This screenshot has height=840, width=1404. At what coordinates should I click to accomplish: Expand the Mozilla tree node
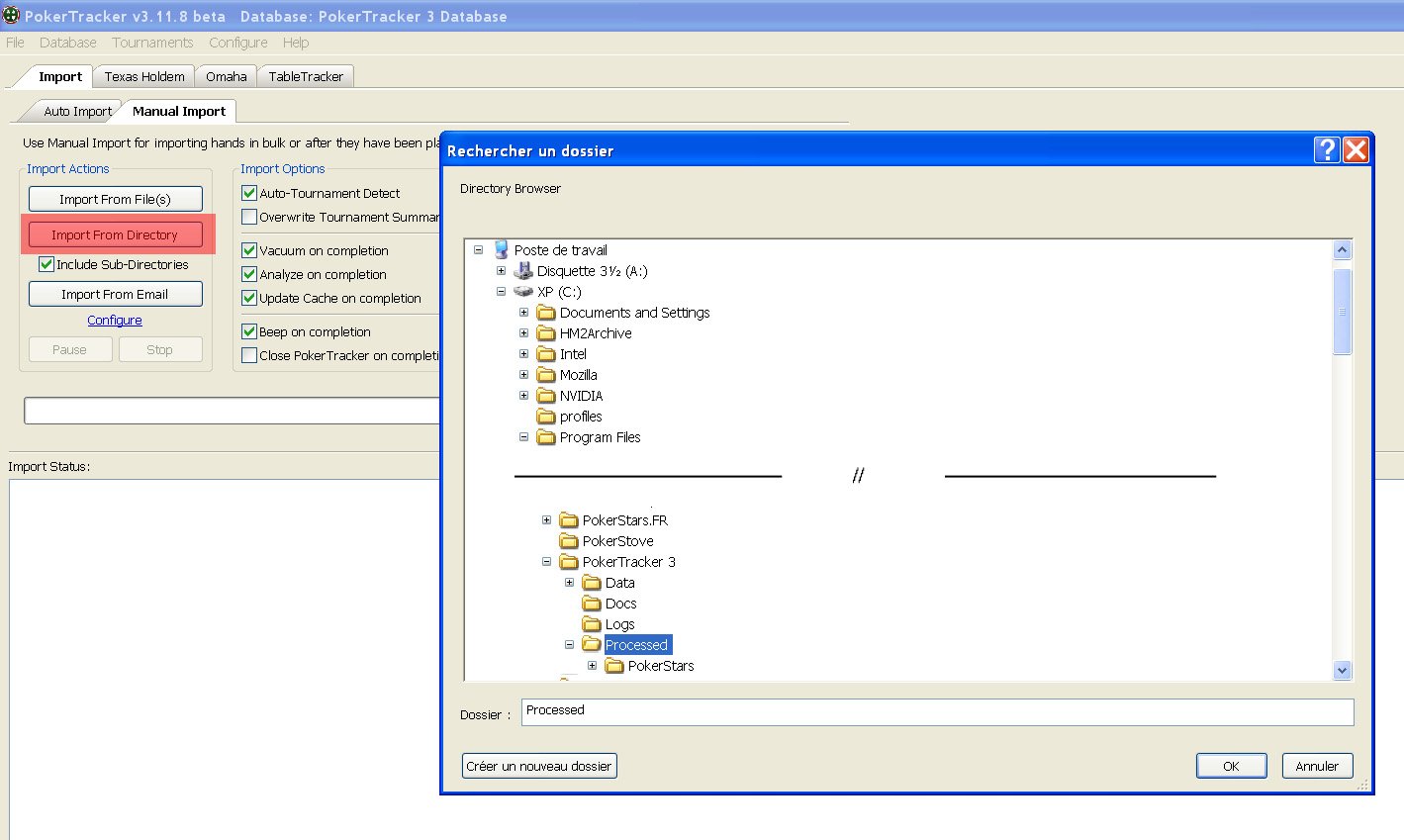[x=523, y=375]
